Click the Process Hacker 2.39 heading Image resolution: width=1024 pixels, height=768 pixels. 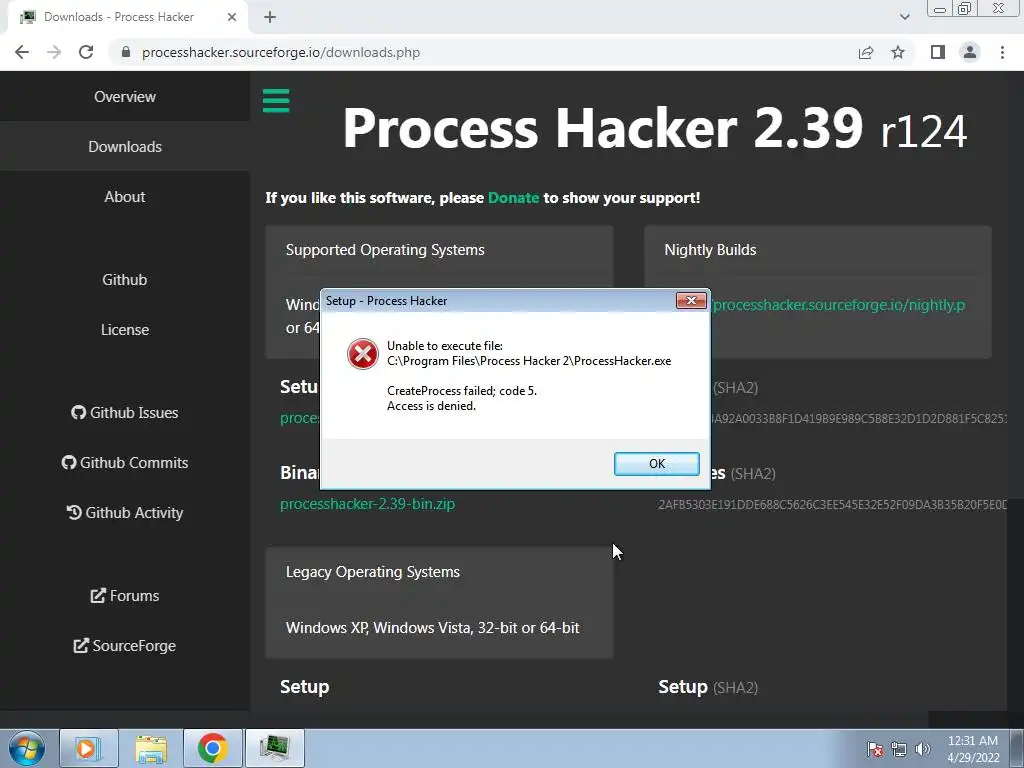point(654,129)
